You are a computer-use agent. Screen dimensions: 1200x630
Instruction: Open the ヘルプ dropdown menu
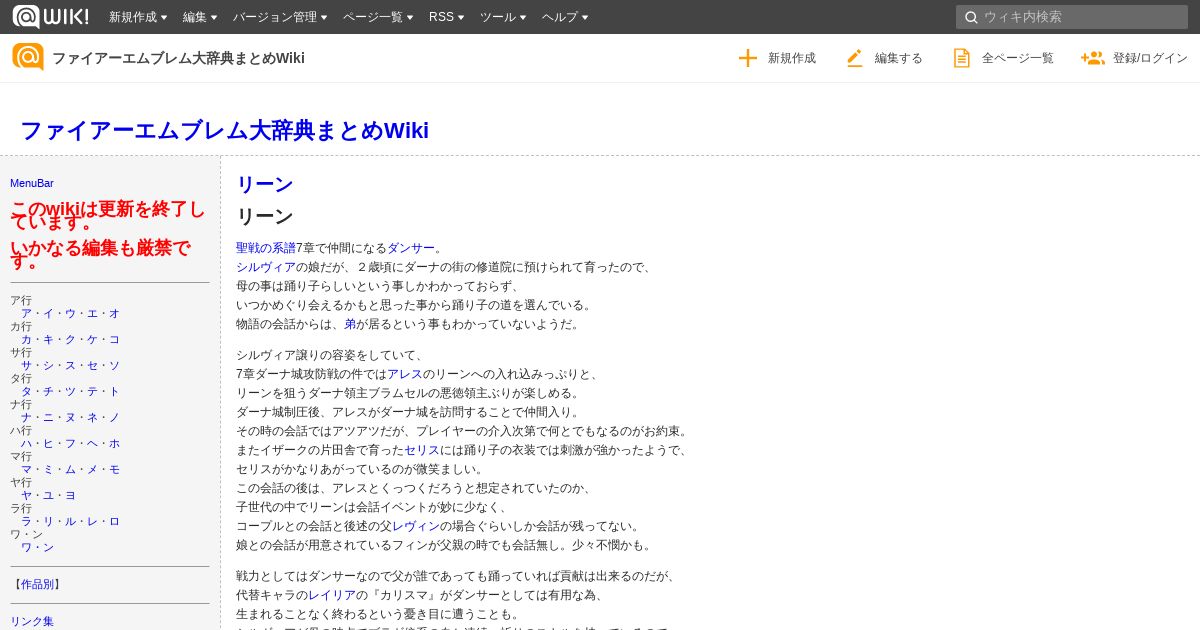click(x=565, y=17)
